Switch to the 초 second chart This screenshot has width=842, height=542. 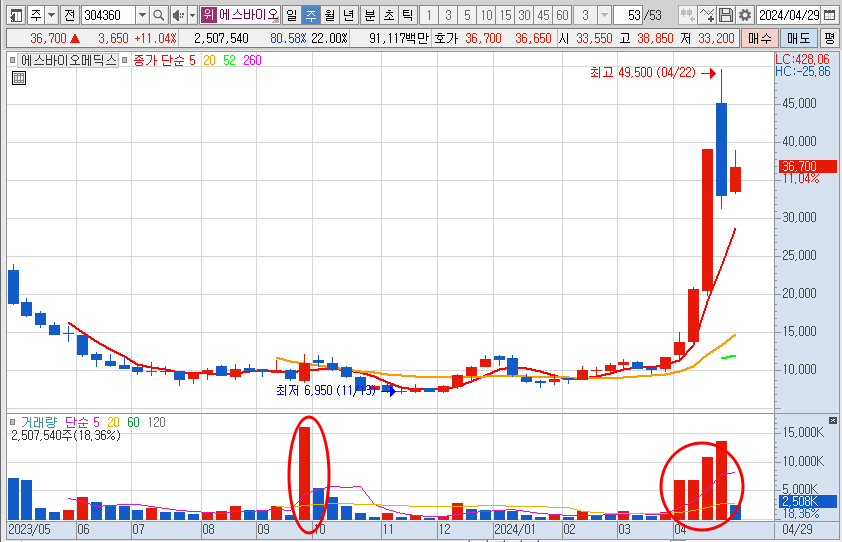389,15
